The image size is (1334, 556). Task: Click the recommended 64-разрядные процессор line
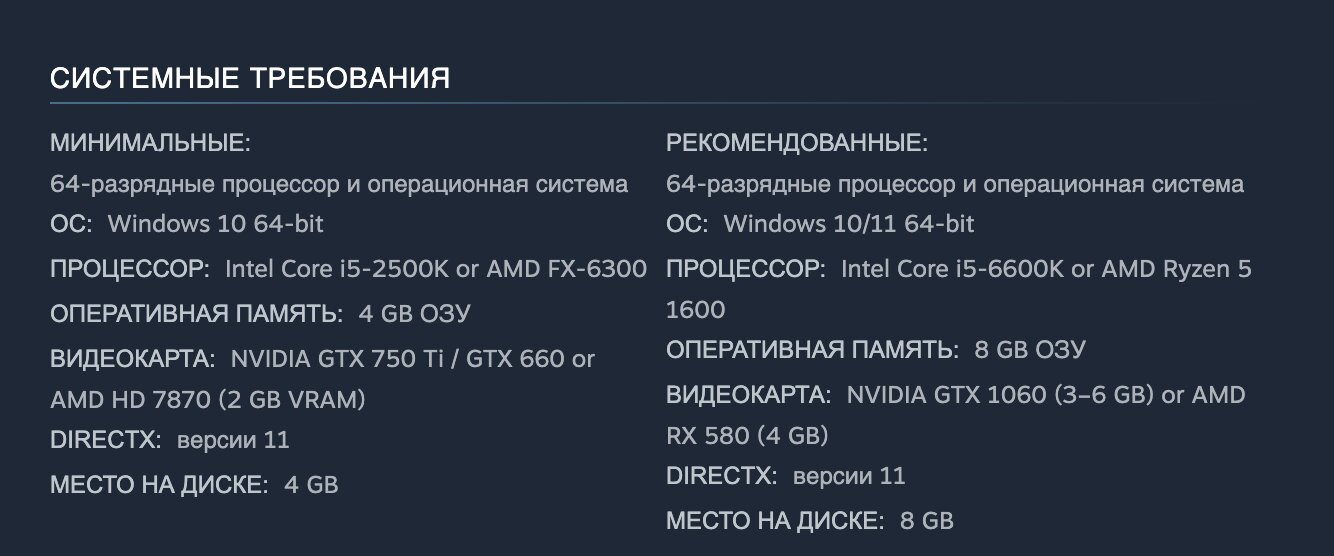(955, 184)
